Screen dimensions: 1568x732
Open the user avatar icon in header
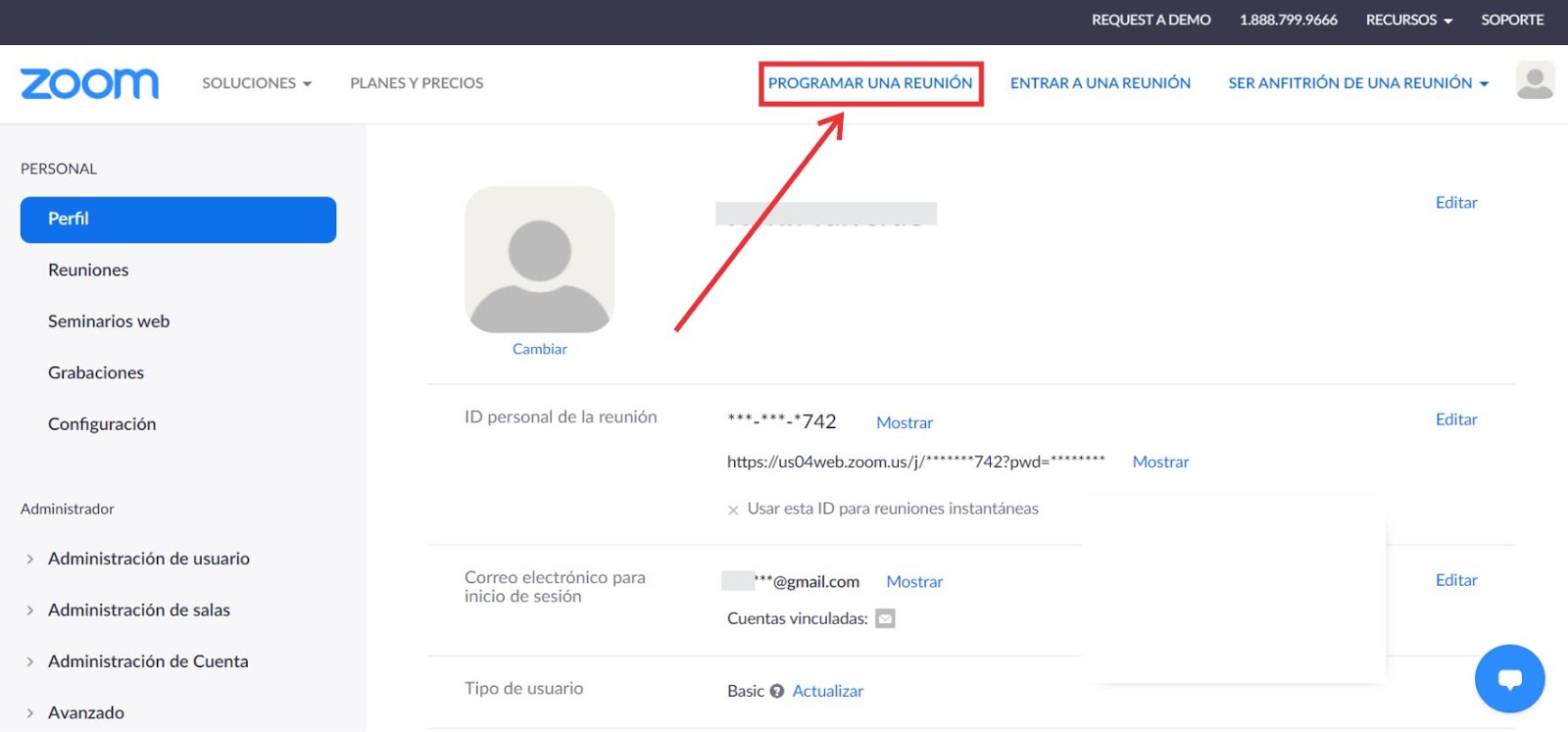click(x=1535, y=80)
